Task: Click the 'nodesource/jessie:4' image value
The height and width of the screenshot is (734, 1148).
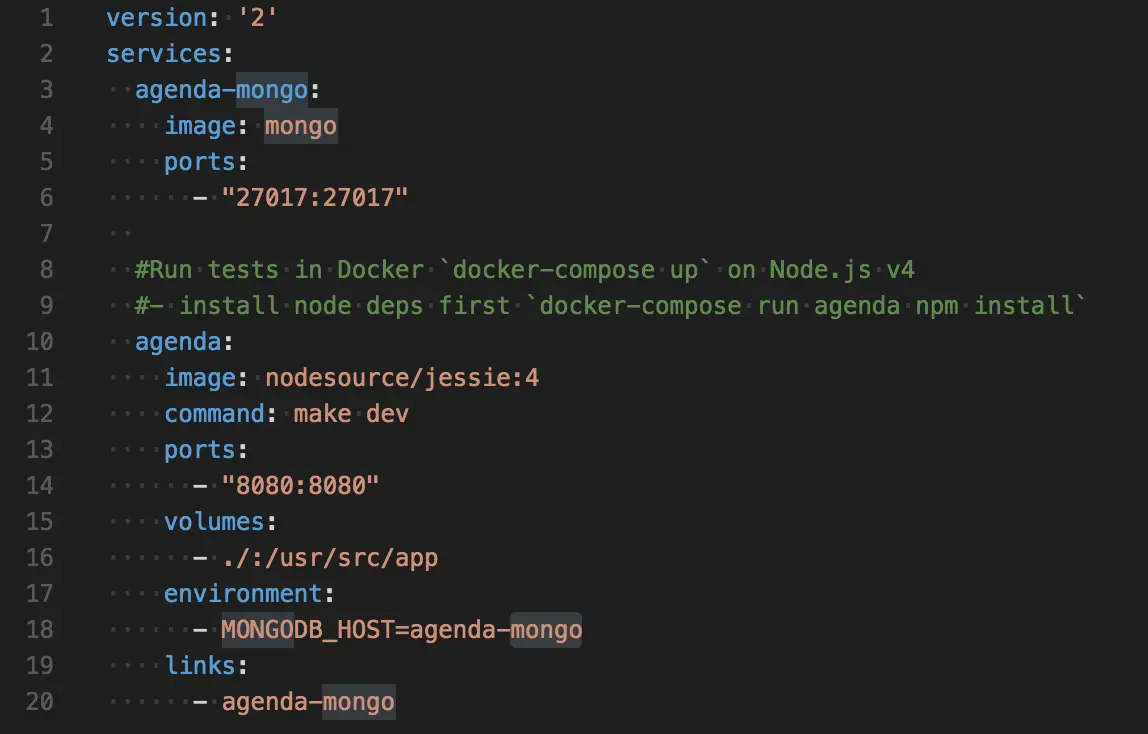Action: (402, 378)
